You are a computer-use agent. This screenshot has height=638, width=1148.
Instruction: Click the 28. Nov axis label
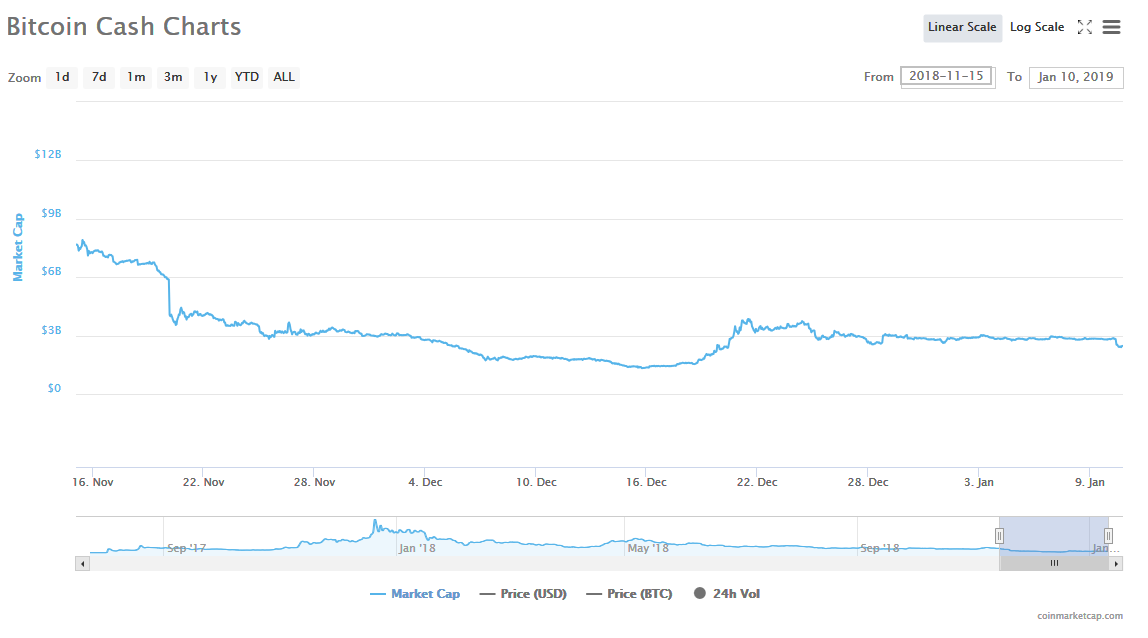coord(315,482)
